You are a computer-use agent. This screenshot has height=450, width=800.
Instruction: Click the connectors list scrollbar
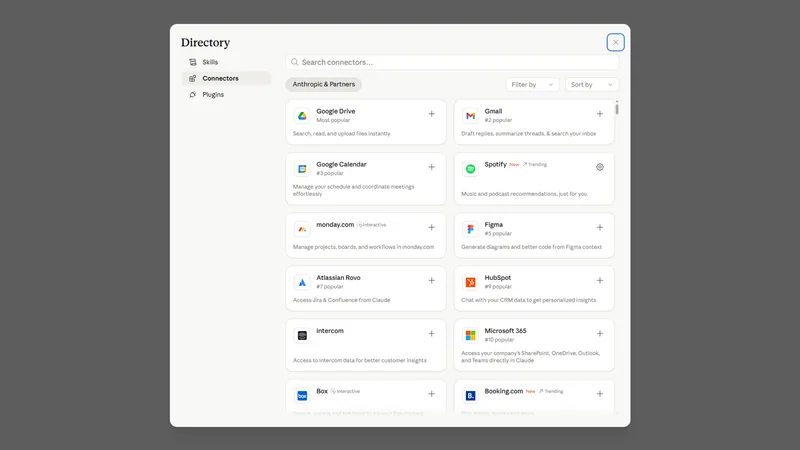[617, 108]
